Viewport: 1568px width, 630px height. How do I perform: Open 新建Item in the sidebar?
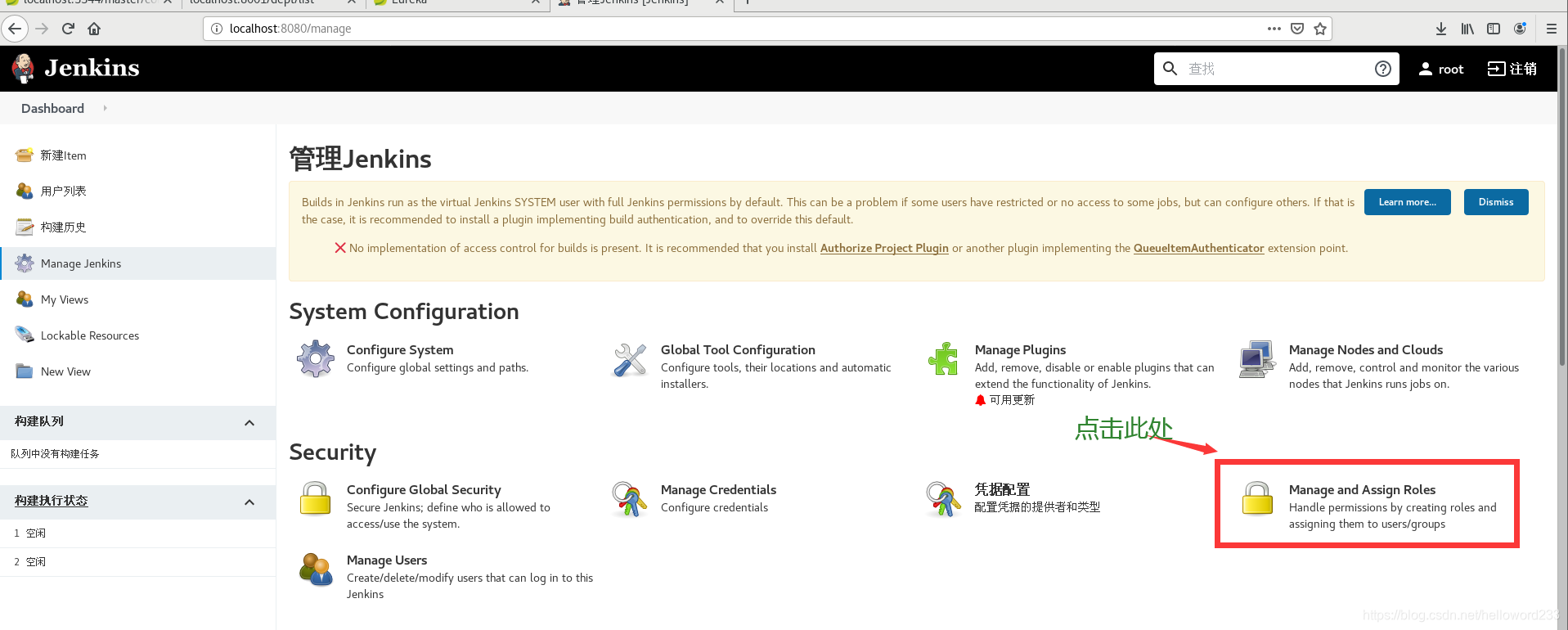pyautogui.click(x=64, y=155)
